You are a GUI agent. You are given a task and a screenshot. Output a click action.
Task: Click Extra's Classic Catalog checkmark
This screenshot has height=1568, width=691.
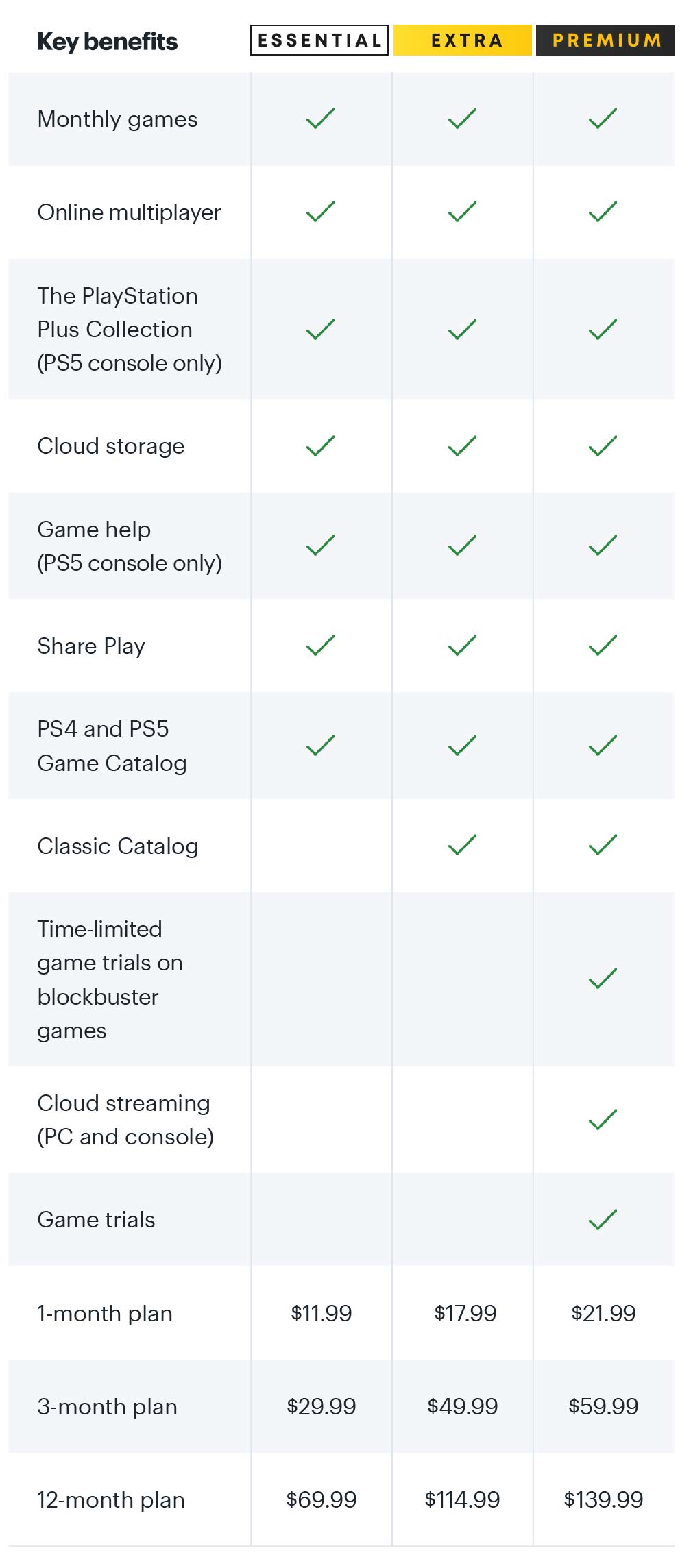[x=462, y=845]
